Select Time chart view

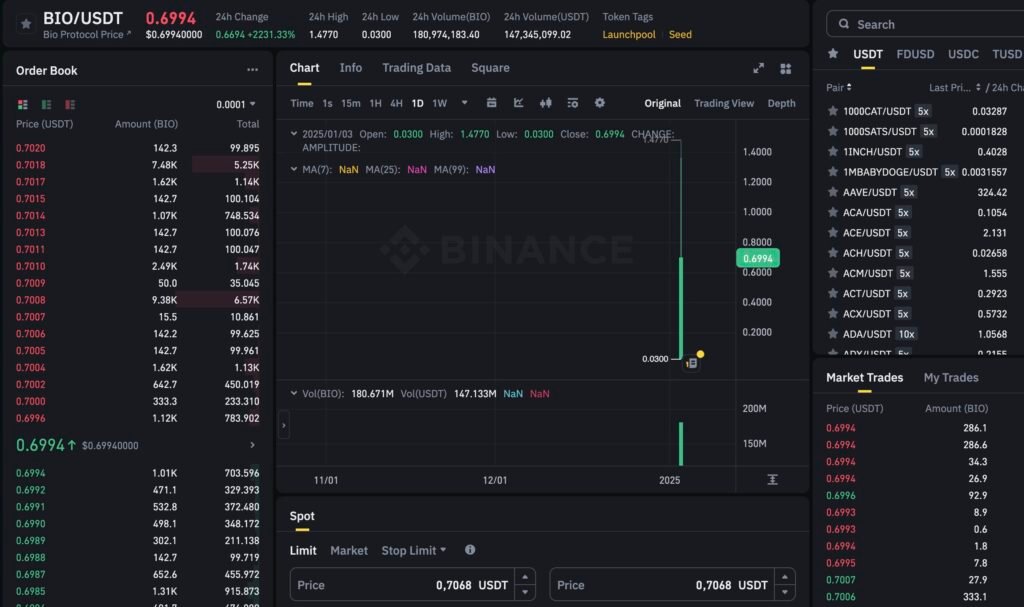click(x=302, y=103)
